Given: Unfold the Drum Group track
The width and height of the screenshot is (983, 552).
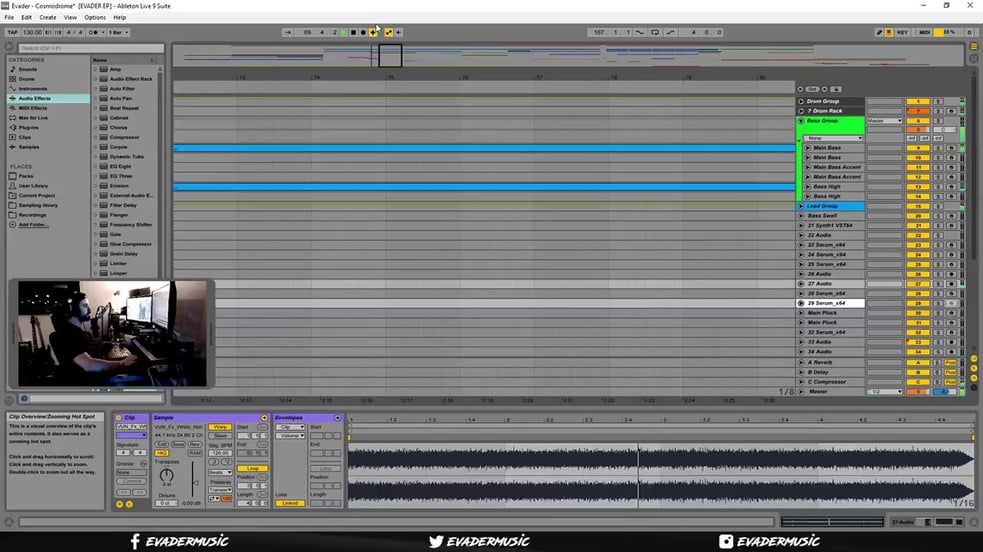Looking at the screenshot, I should pyautogui.click(x=801, y=101).
